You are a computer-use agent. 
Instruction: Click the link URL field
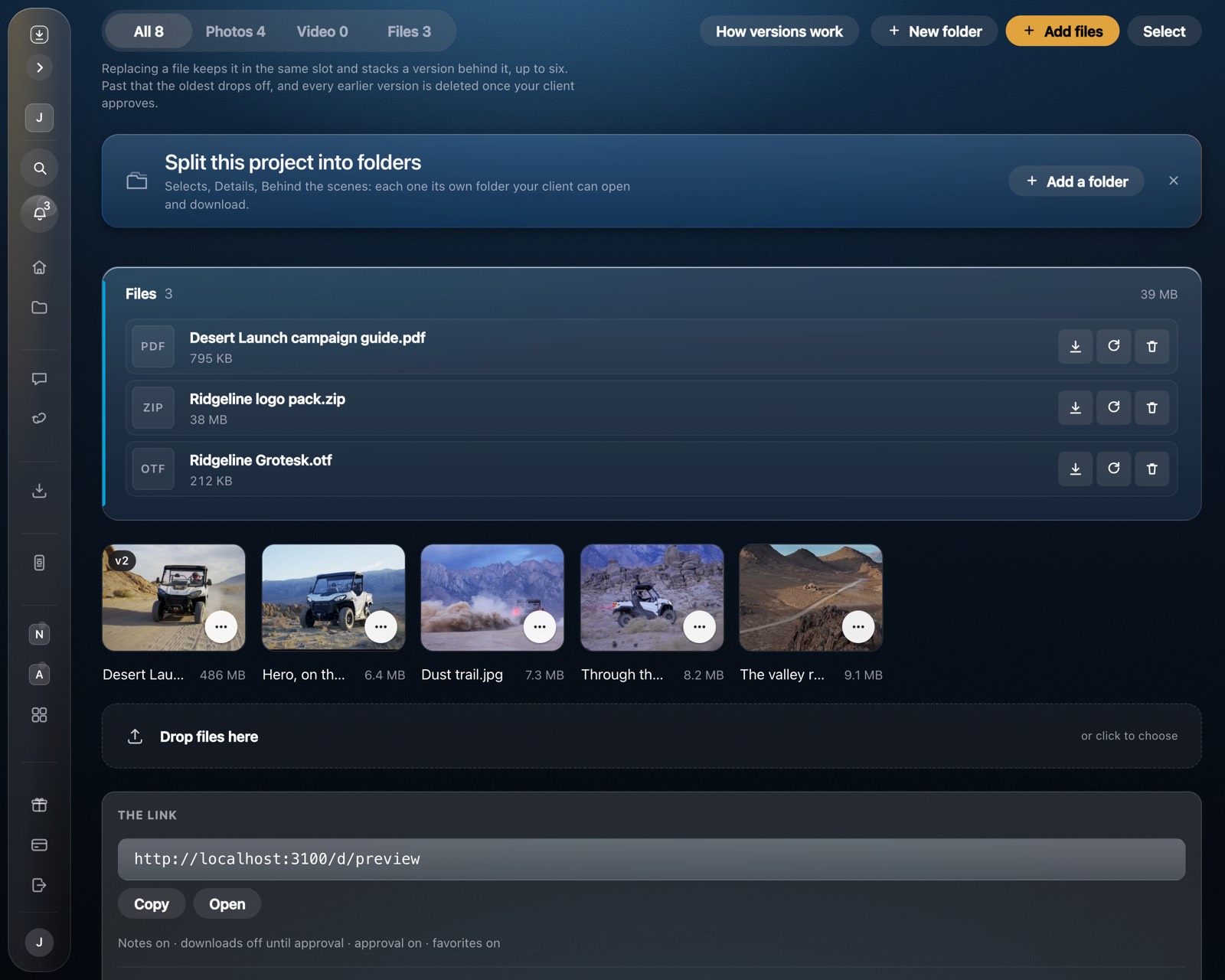[652, 859]
